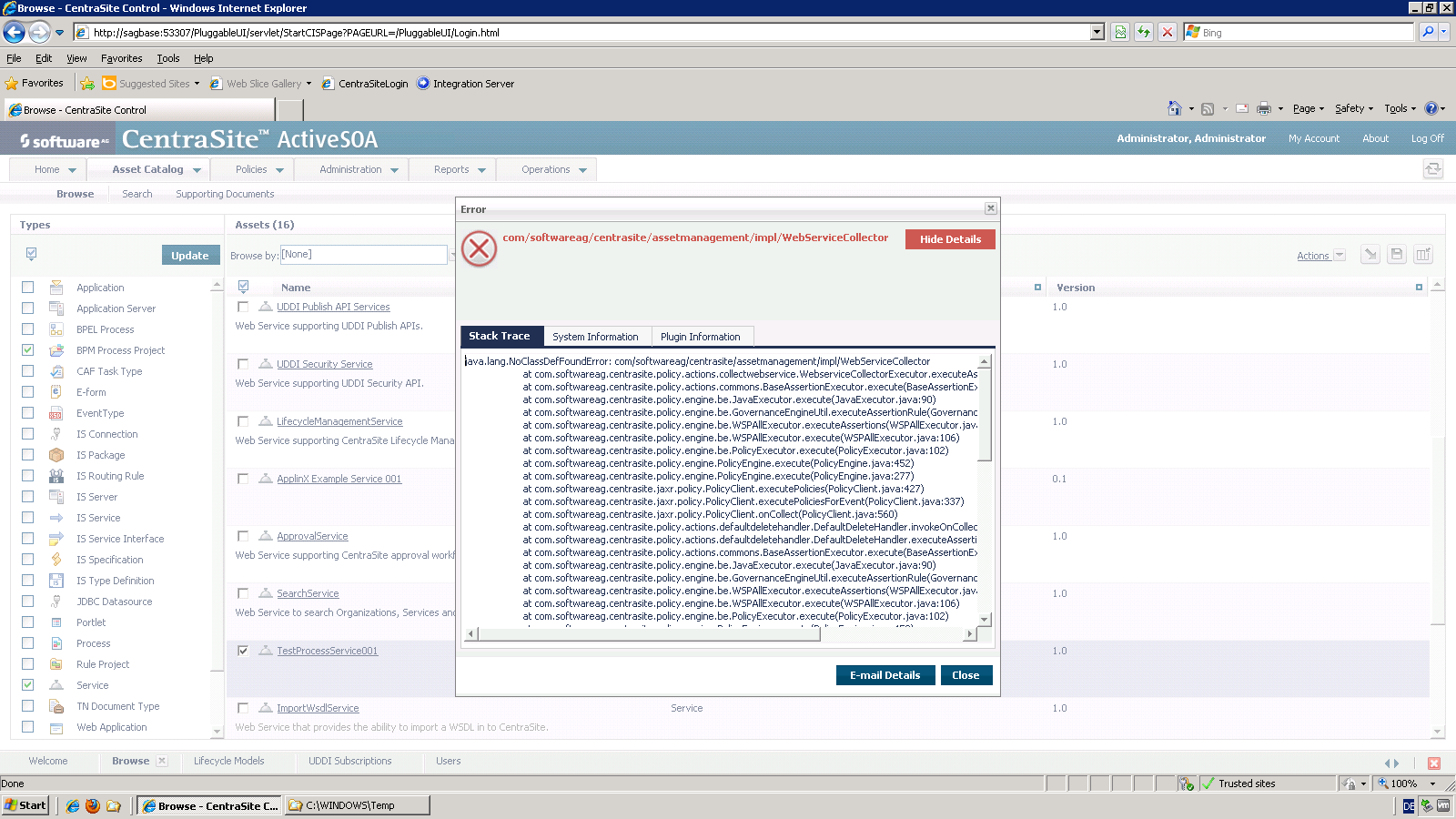1456x819 pixels.
Task: Click the Favorites star icon
Action: pyautogui.click(x=12, y=83)
